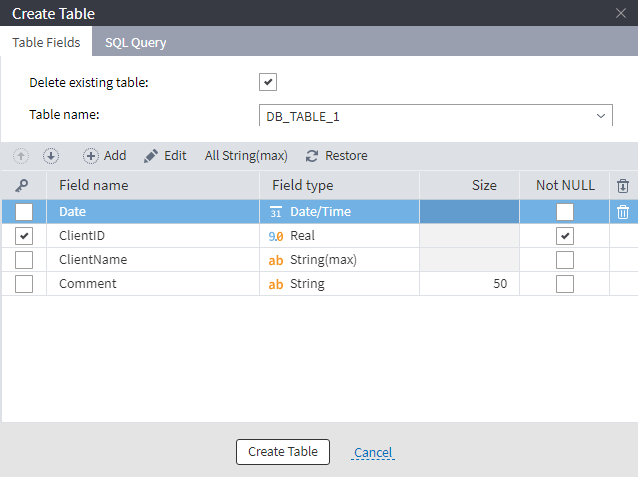Click the move field up arrow icon

[21, 156]
